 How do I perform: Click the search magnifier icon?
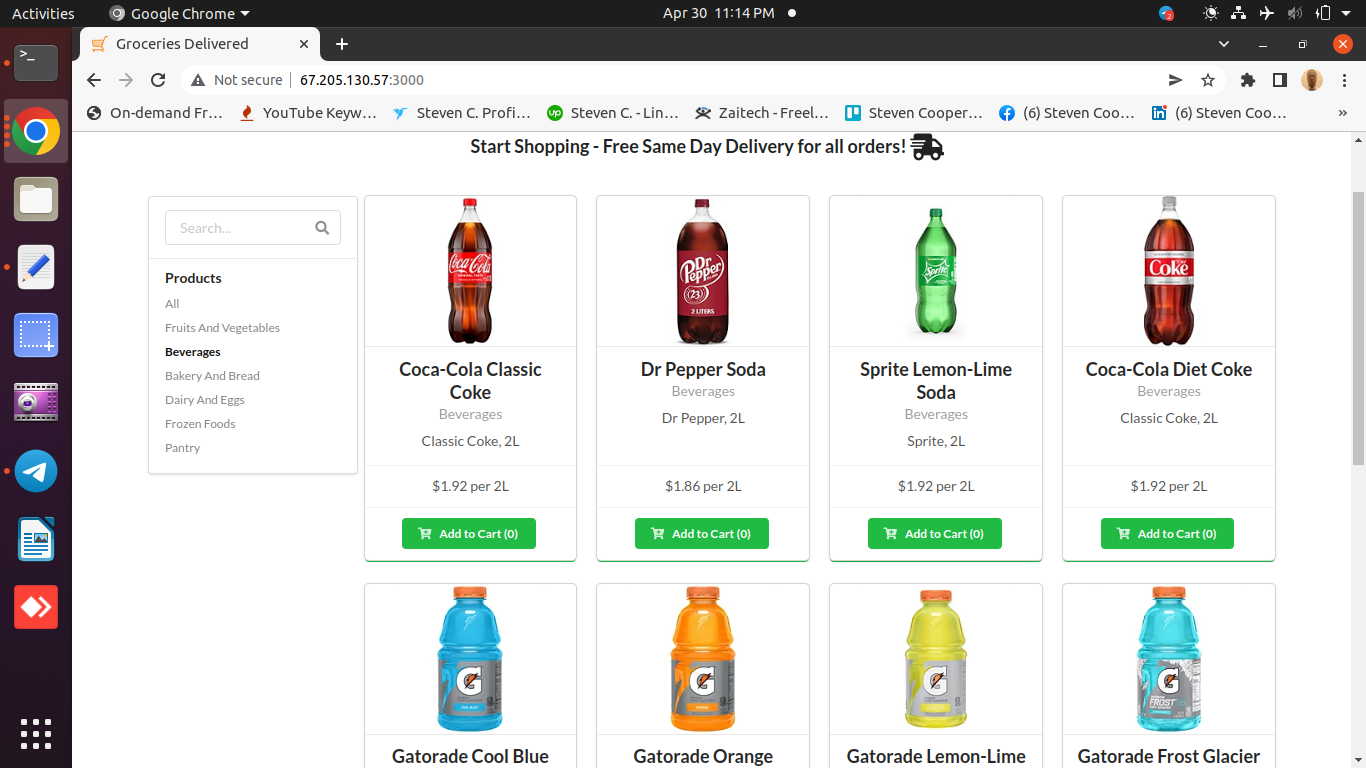tap(322, 228)
